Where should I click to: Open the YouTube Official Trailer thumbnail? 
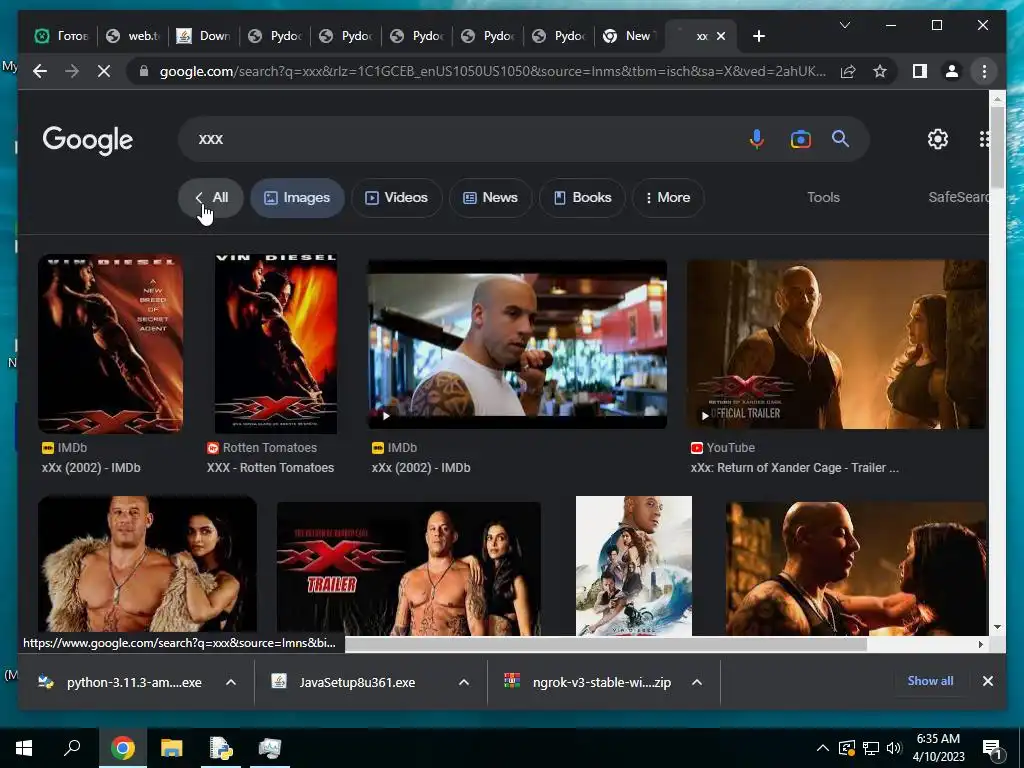pyautogui.click(x=837, y=344)
